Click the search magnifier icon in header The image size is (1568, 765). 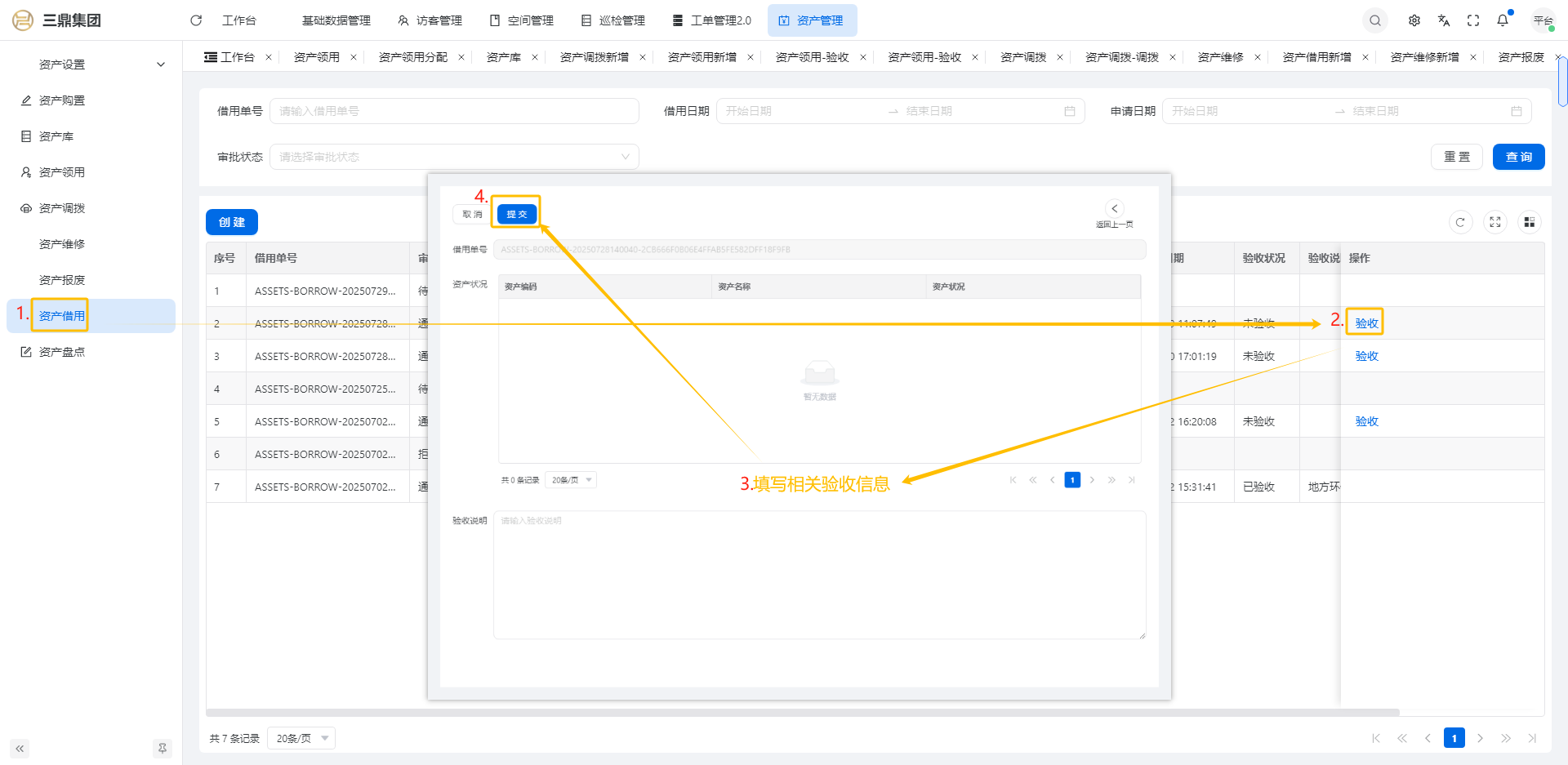coord(1375,20)
